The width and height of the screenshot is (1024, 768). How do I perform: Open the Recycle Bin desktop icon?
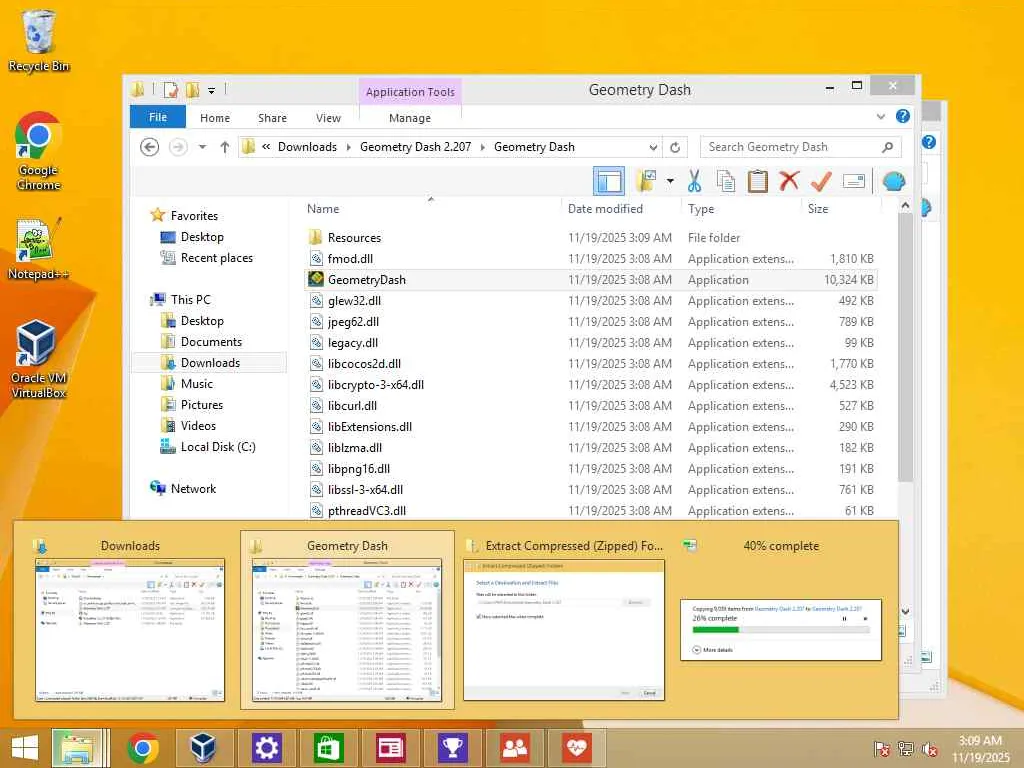[39, 40]
